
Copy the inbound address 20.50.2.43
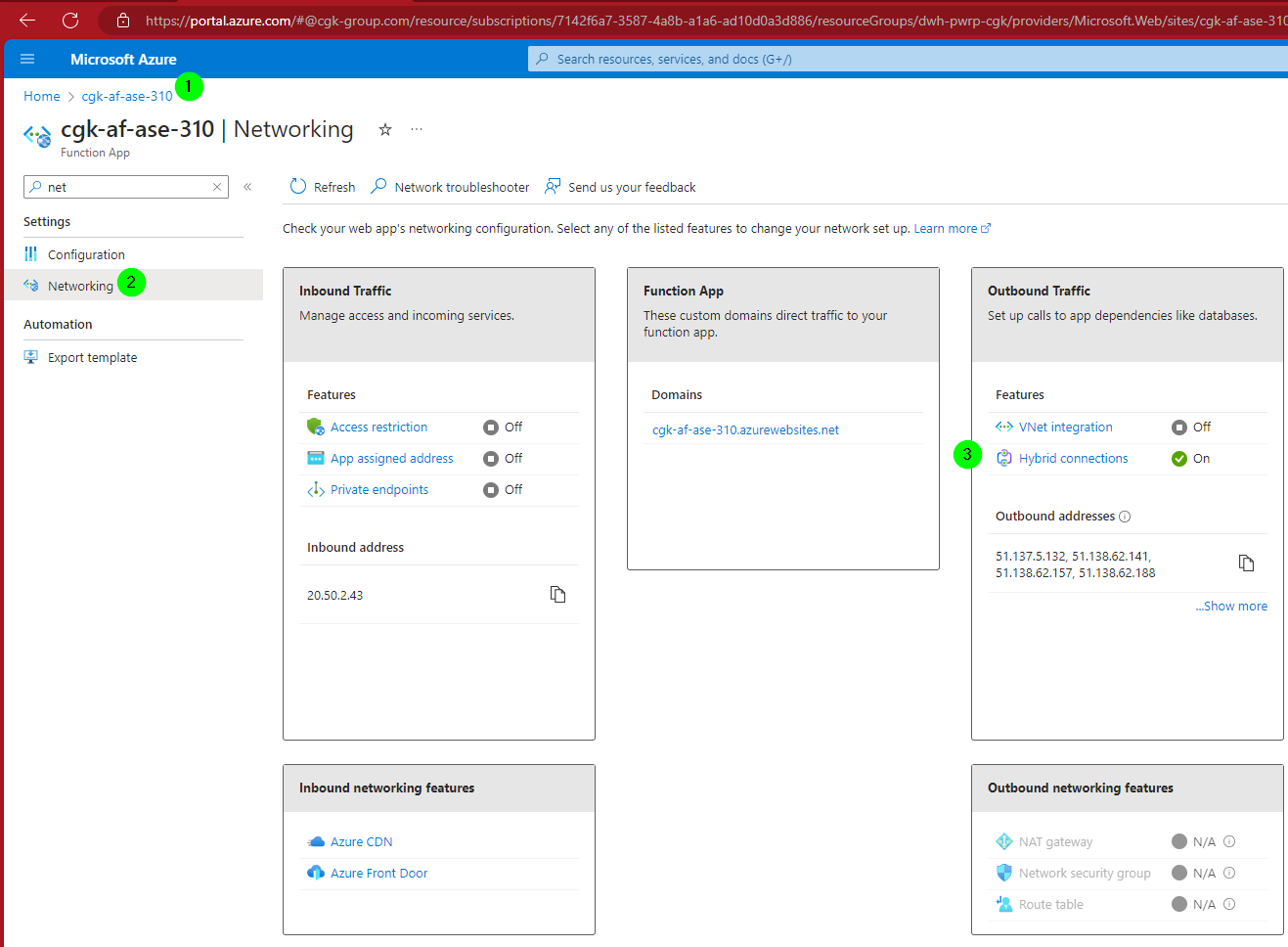point(557,594)
